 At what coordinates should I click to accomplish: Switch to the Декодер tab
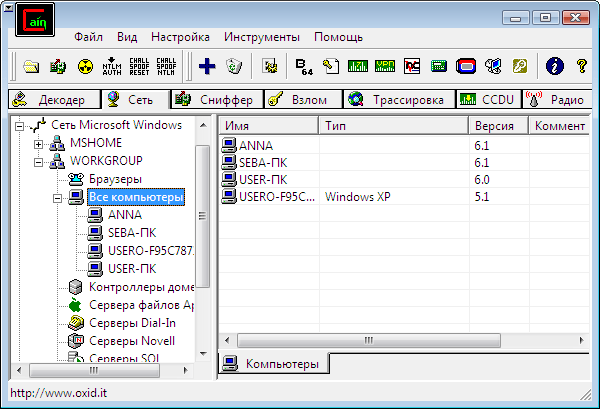(x=54, y=99)
